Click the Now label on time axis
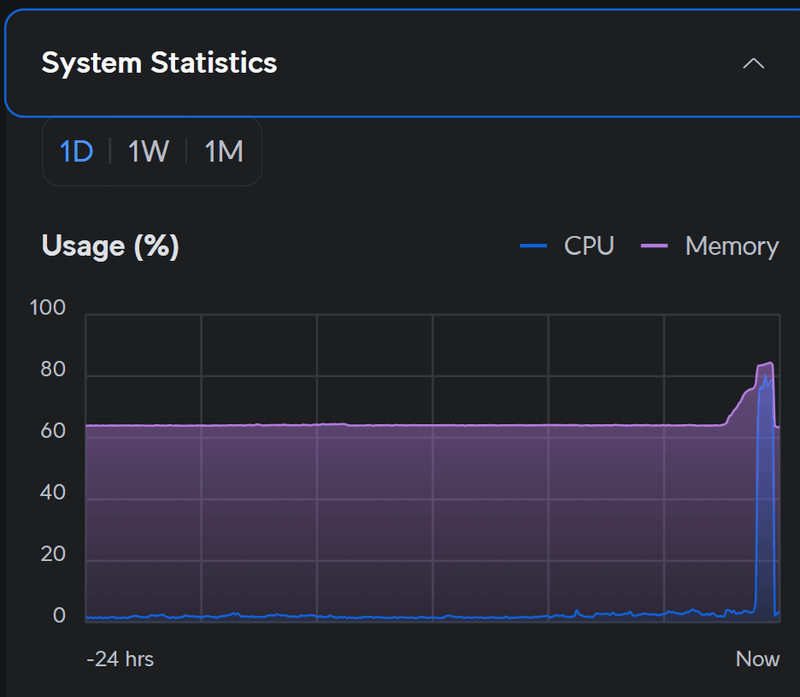Viewport: 800px width, 697px height. [x=757, y=659]
